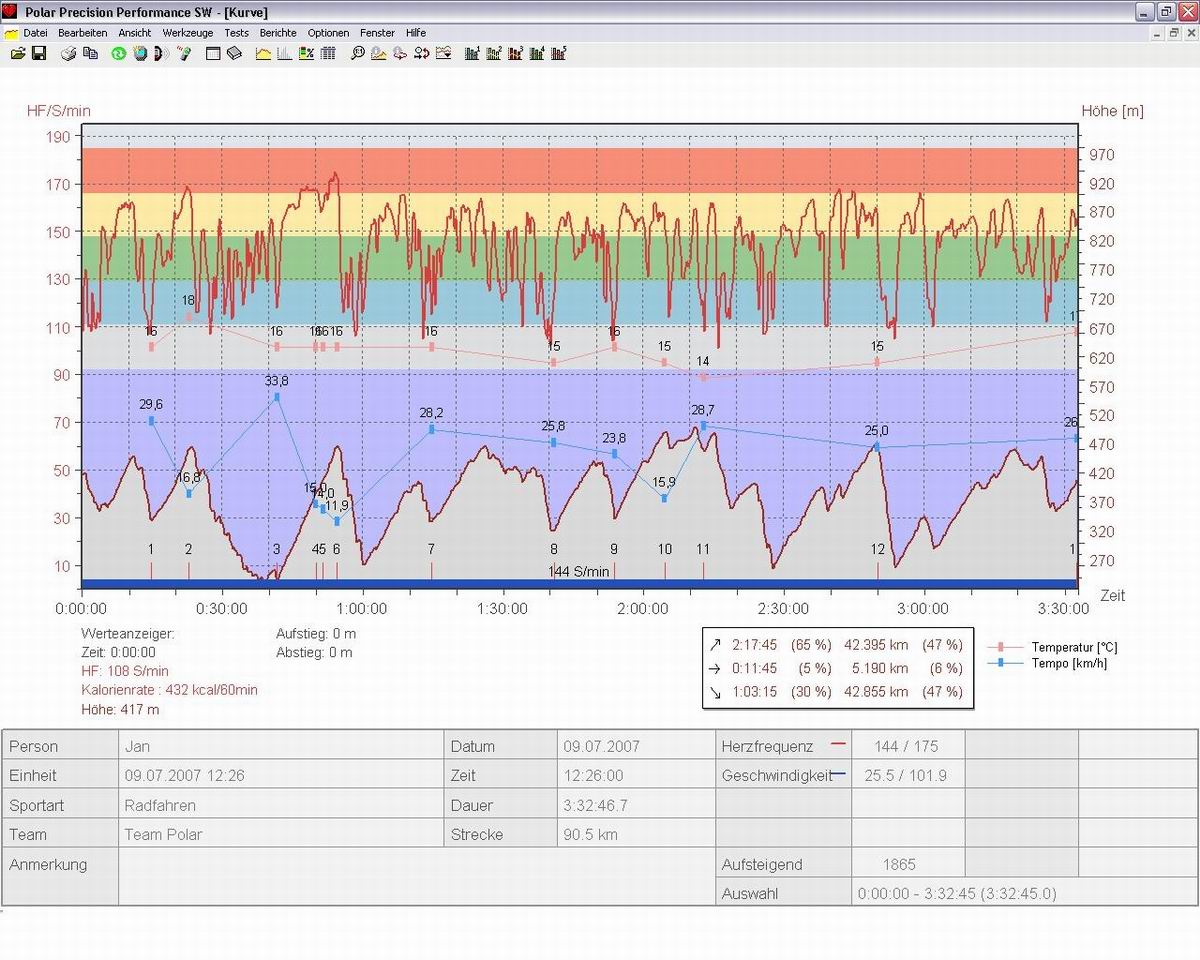Open the Werkzeuge menu
Viewport: 1200px width, 960px height.
tap(187, 33)
